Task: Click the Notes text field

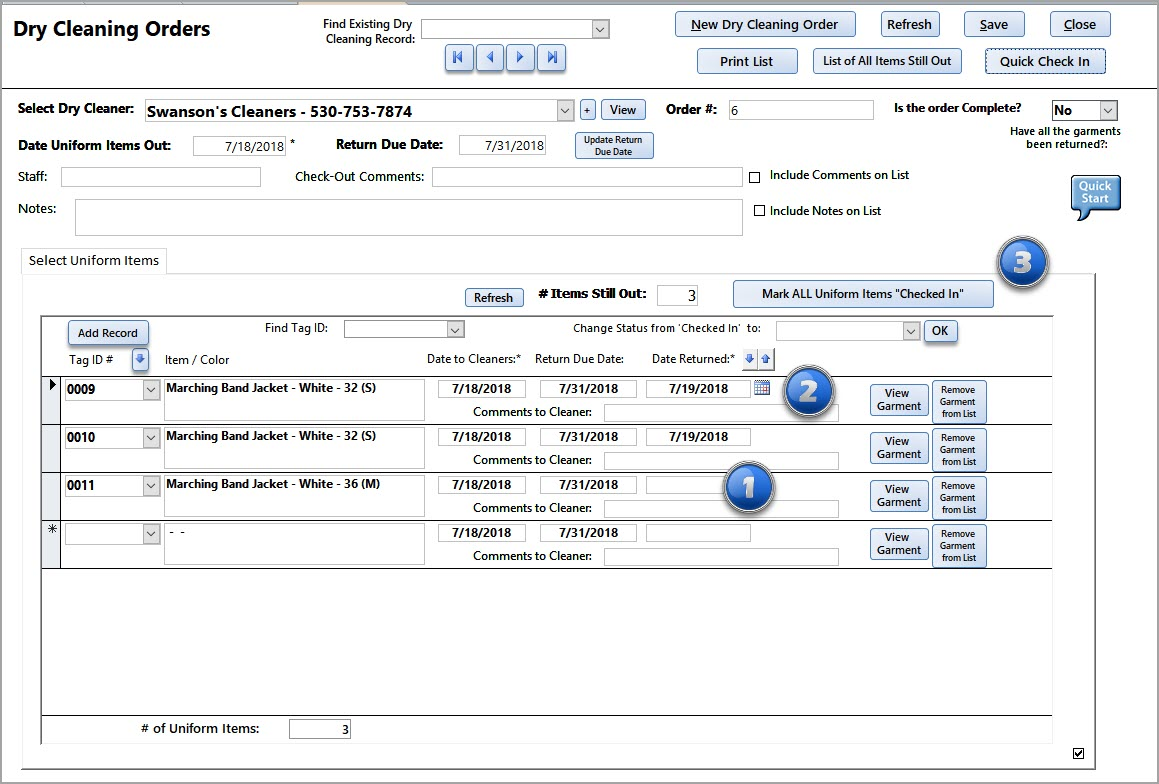Action: pyautogui.click(x=408, y=217)
